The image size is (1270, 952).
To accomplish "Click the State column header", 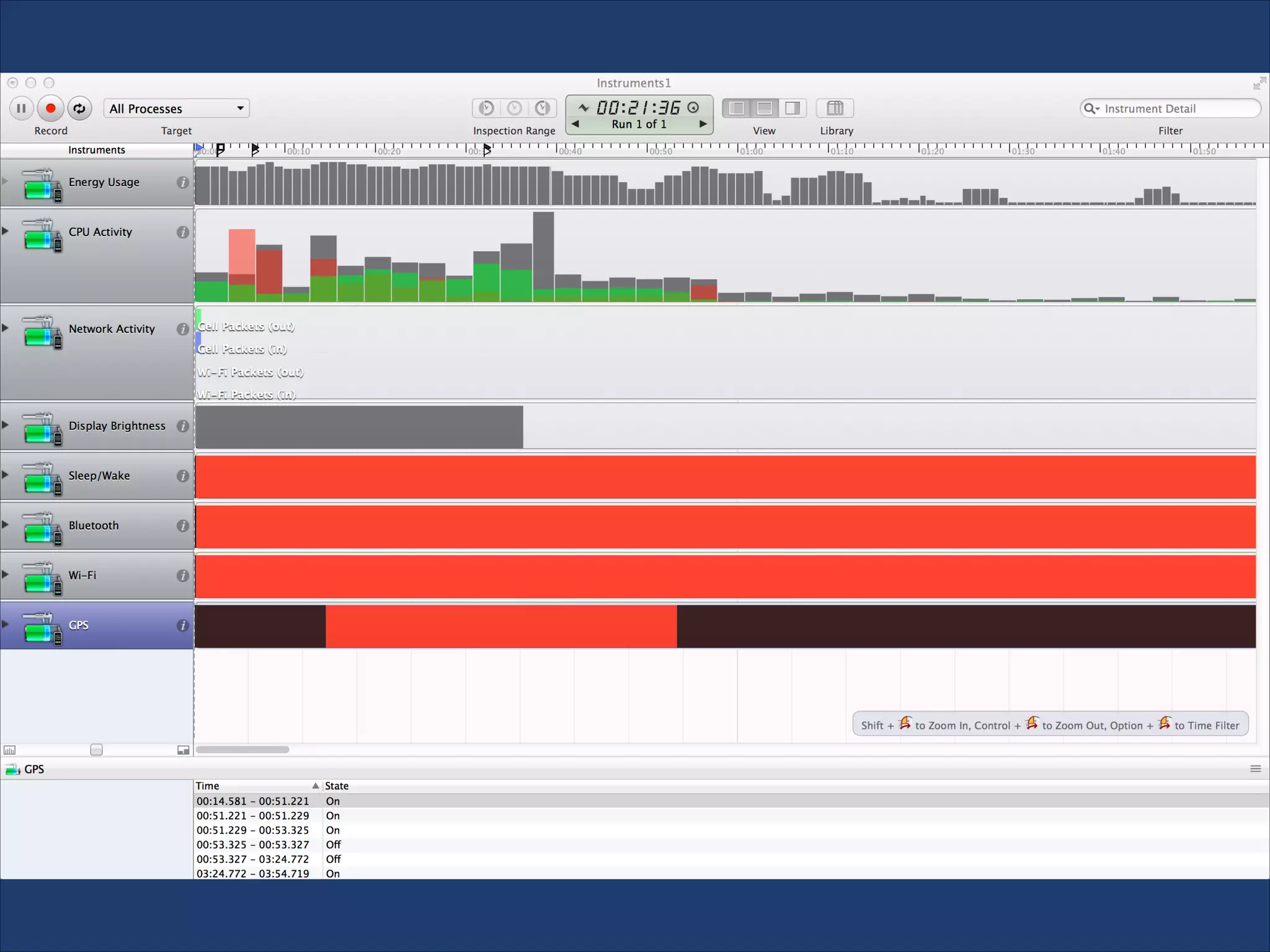I will (x=337, y=786).
